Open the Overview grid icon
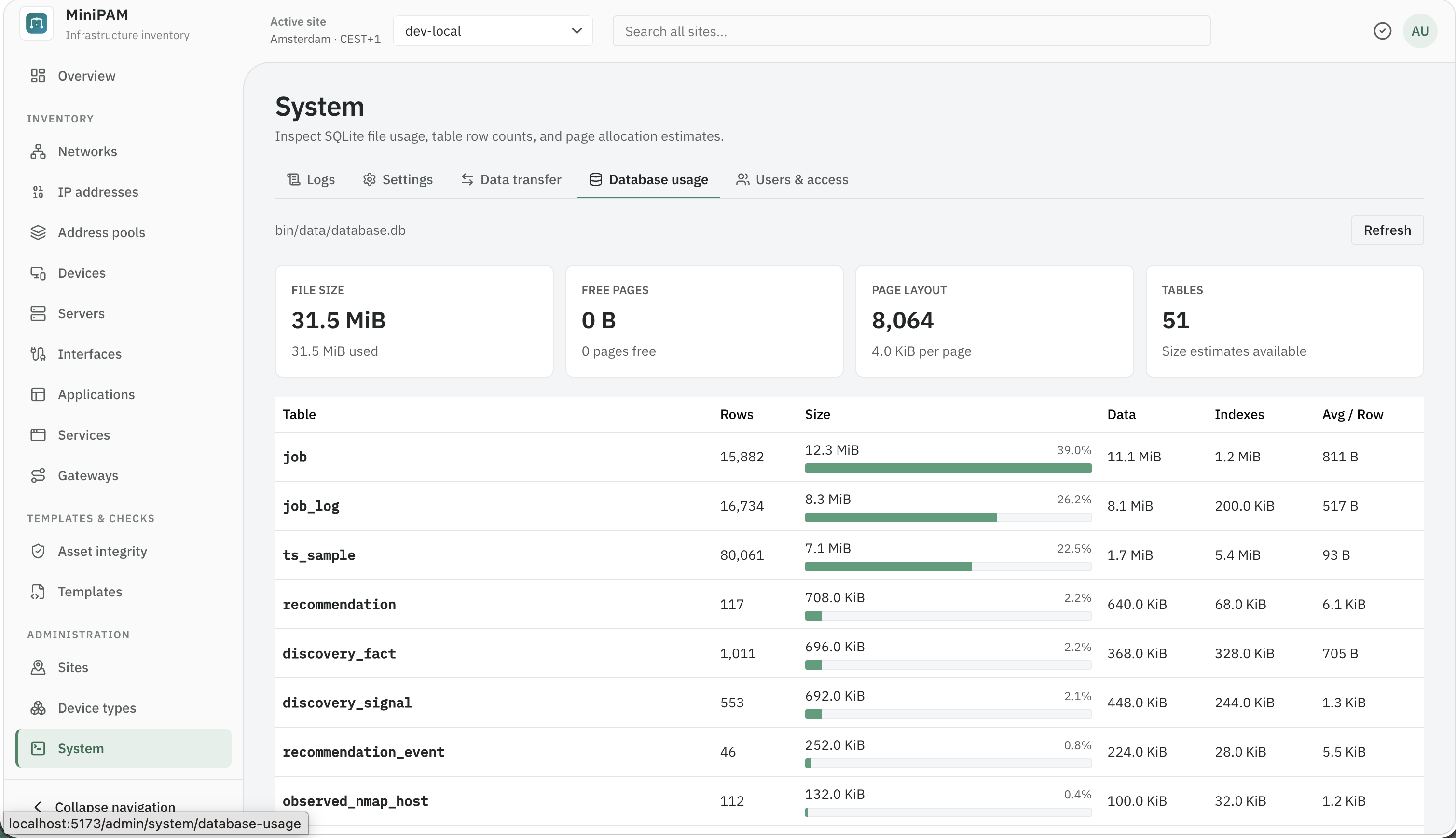The image size is (1456, 838). tap(38, 76)
